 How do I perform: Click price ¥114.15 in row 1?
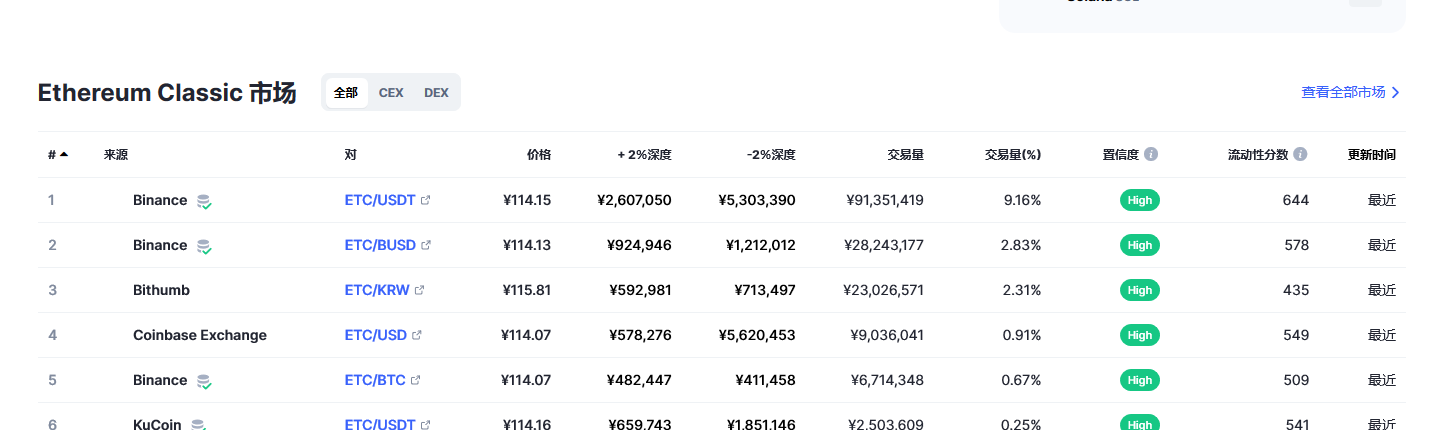click(x=527, y=200)
